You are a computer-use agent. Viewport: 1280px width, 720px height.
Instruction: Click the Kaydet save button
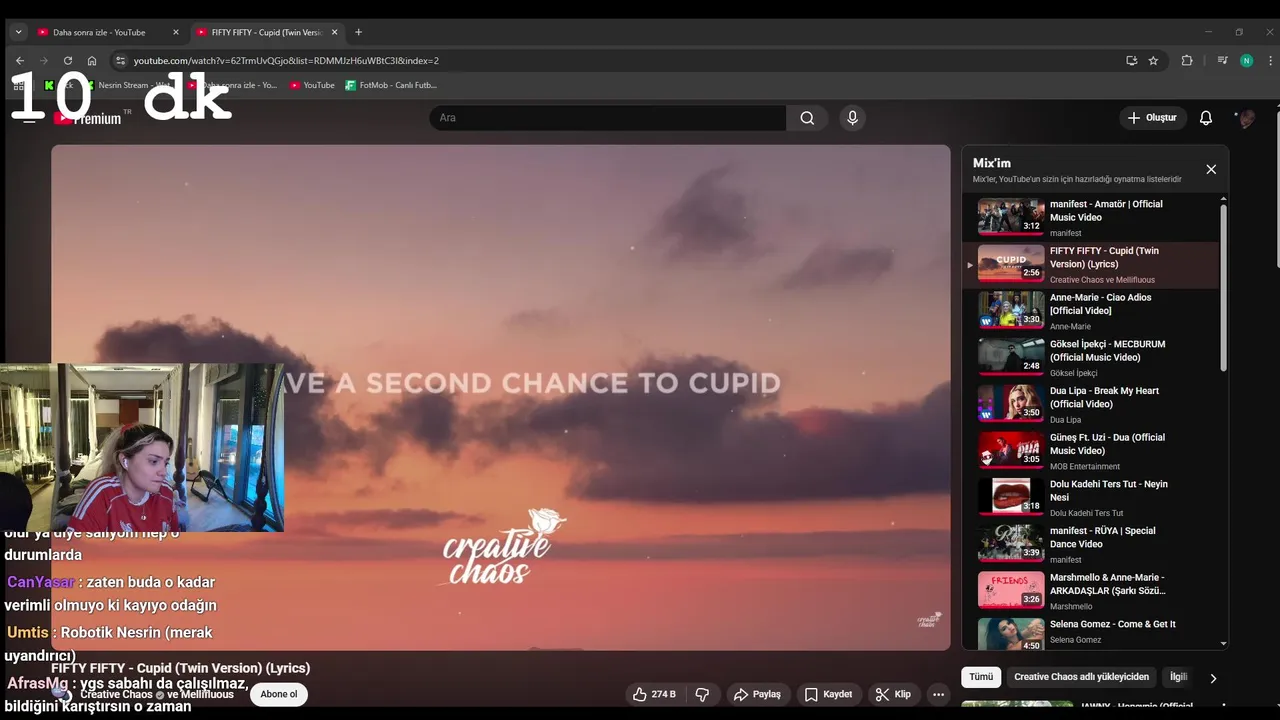828,694
